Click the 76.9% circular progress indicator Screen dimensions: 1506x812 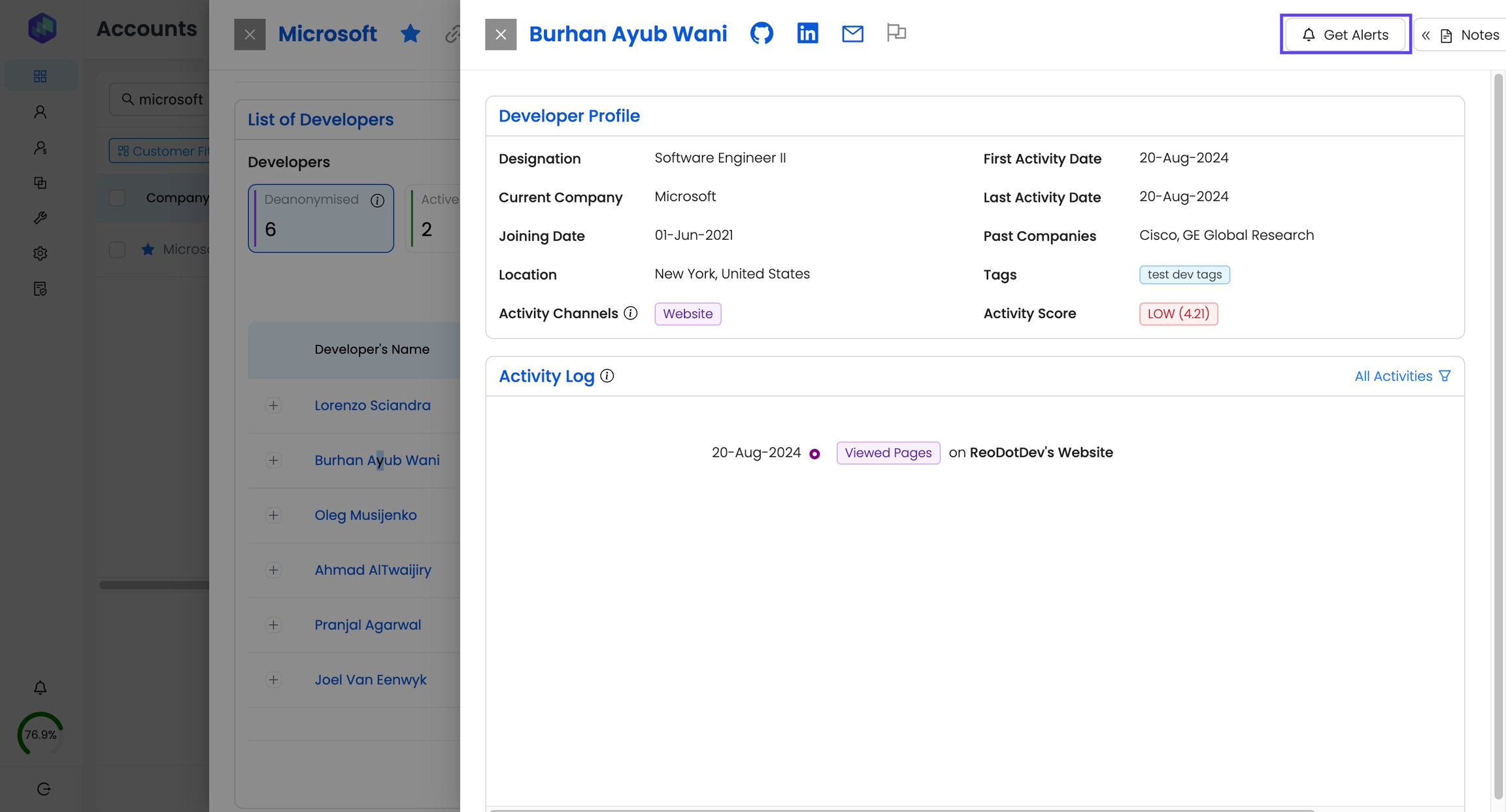coord(41,734)
